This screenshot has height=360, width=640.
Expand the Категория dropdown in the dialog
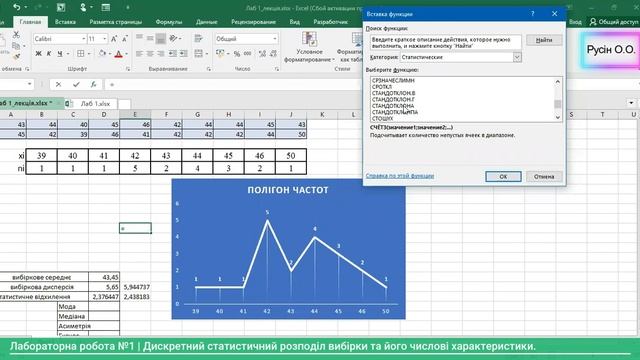coord(517,57)
